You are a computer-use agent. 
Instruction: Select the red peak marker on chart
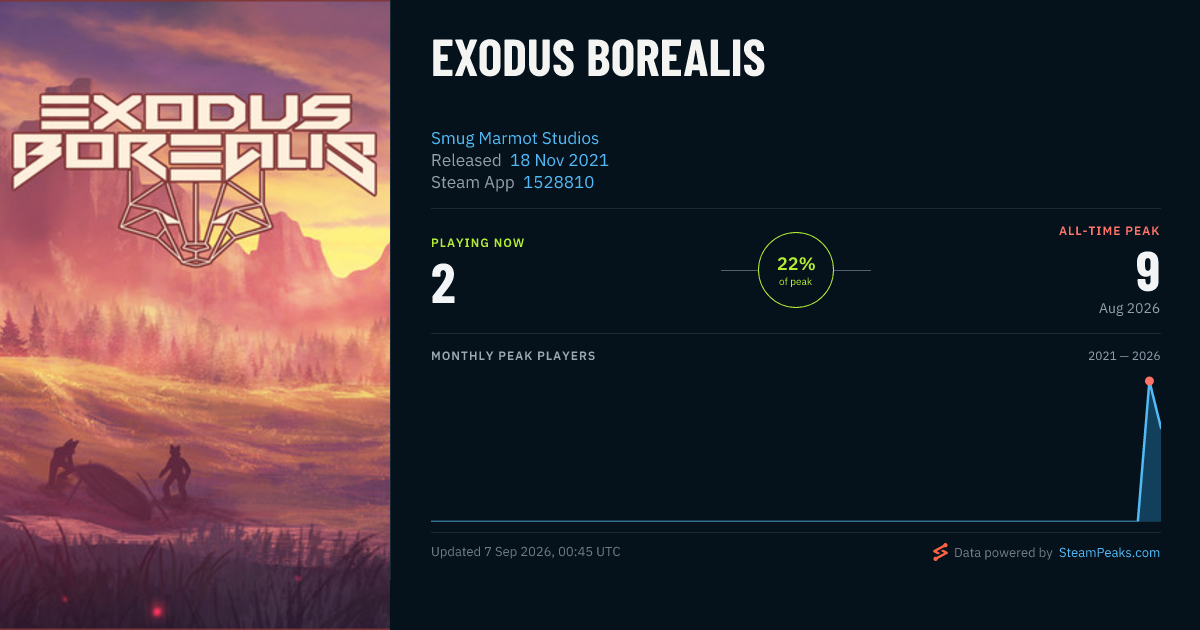[x=1149, y=381]
